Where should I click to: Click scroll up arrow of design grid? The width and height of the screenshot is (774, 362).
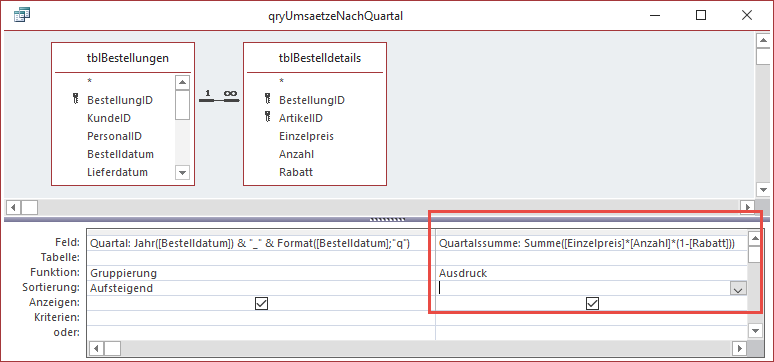755,239
